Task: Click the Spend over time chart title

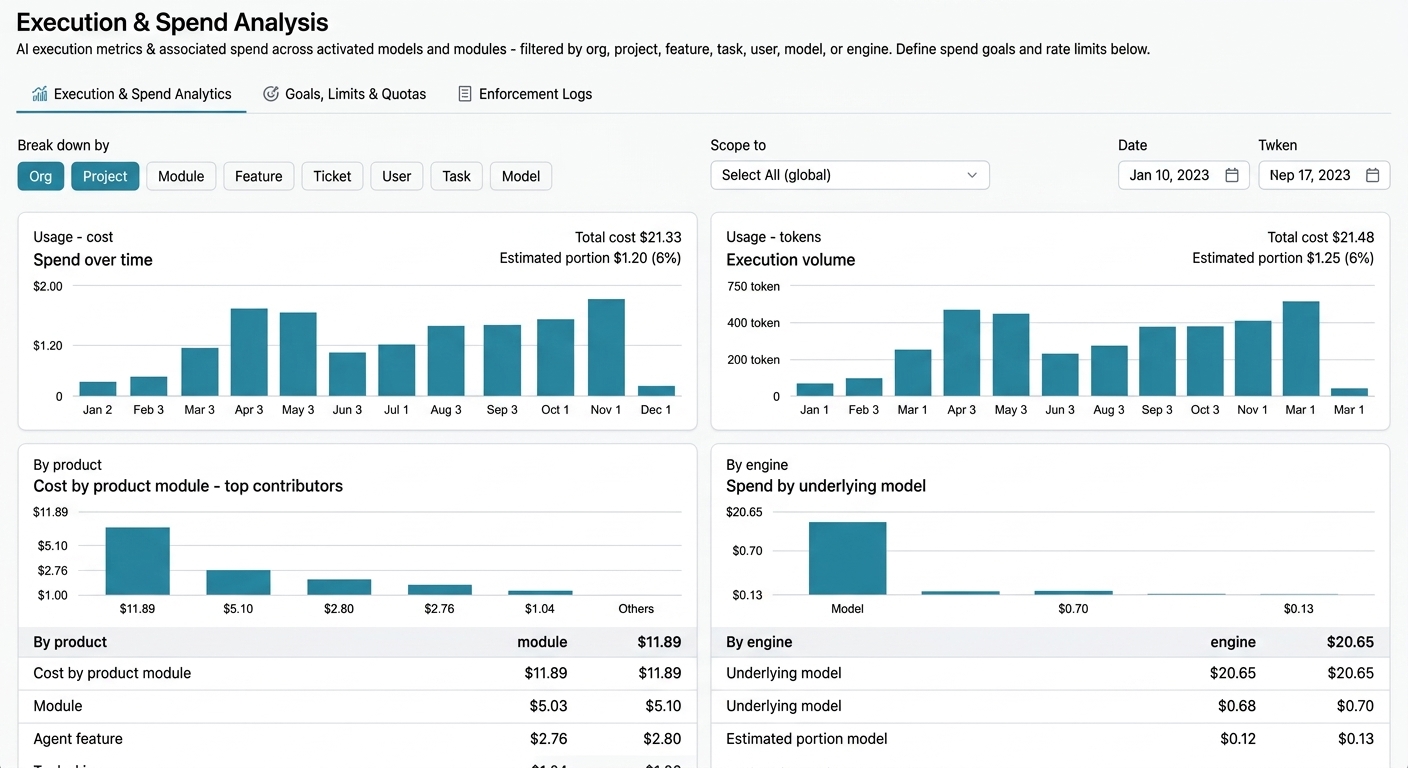Action: [93, 260]
